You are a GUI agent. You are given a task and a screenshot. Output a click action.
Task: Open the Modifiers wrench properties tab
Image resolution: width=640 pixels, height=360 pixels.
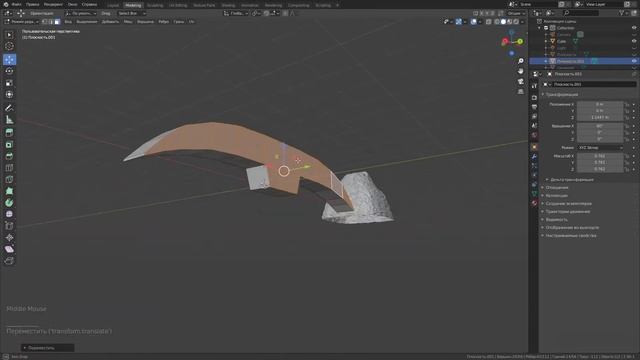(x=534, y=157)
